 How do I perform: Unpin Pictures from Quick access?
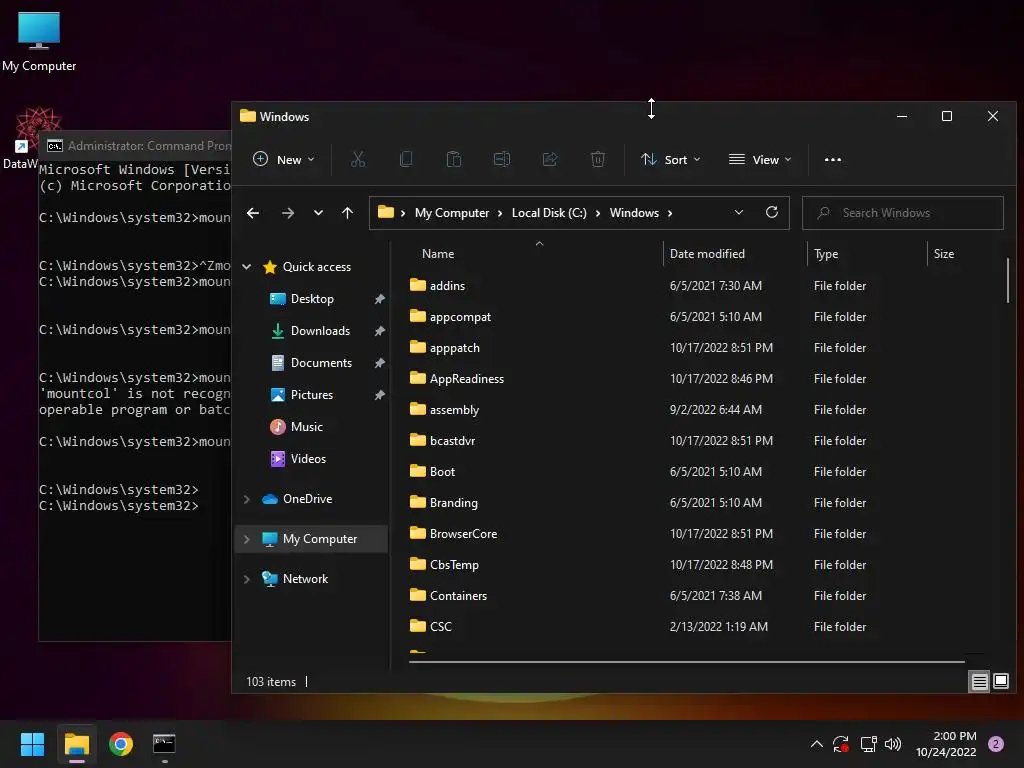click(379, 395)
